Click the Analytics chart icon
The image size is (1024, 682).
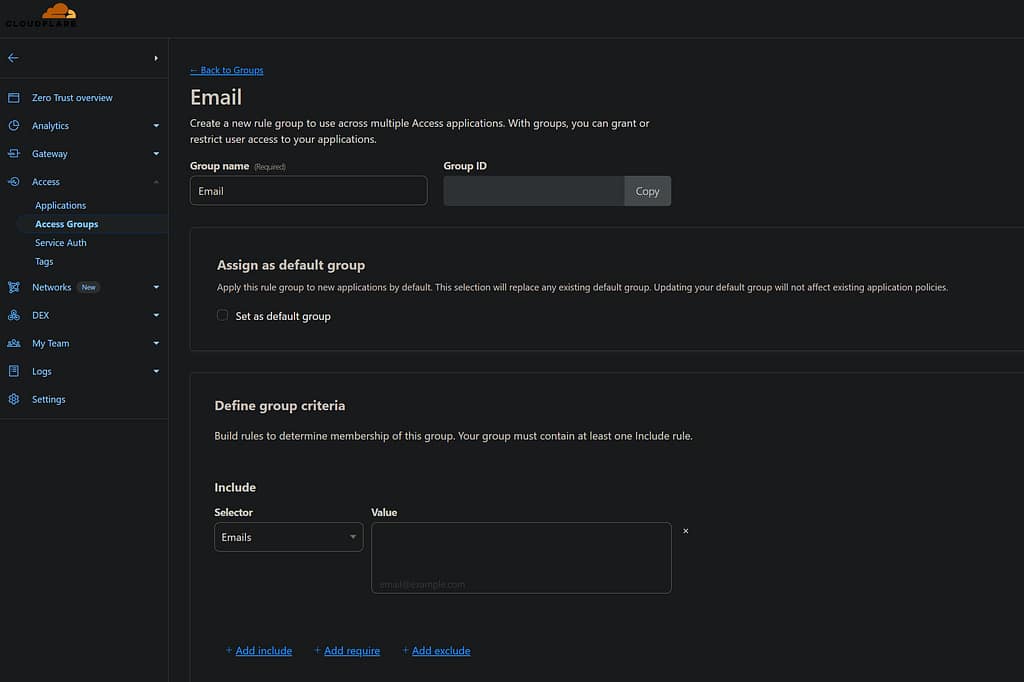click(13, 126)
